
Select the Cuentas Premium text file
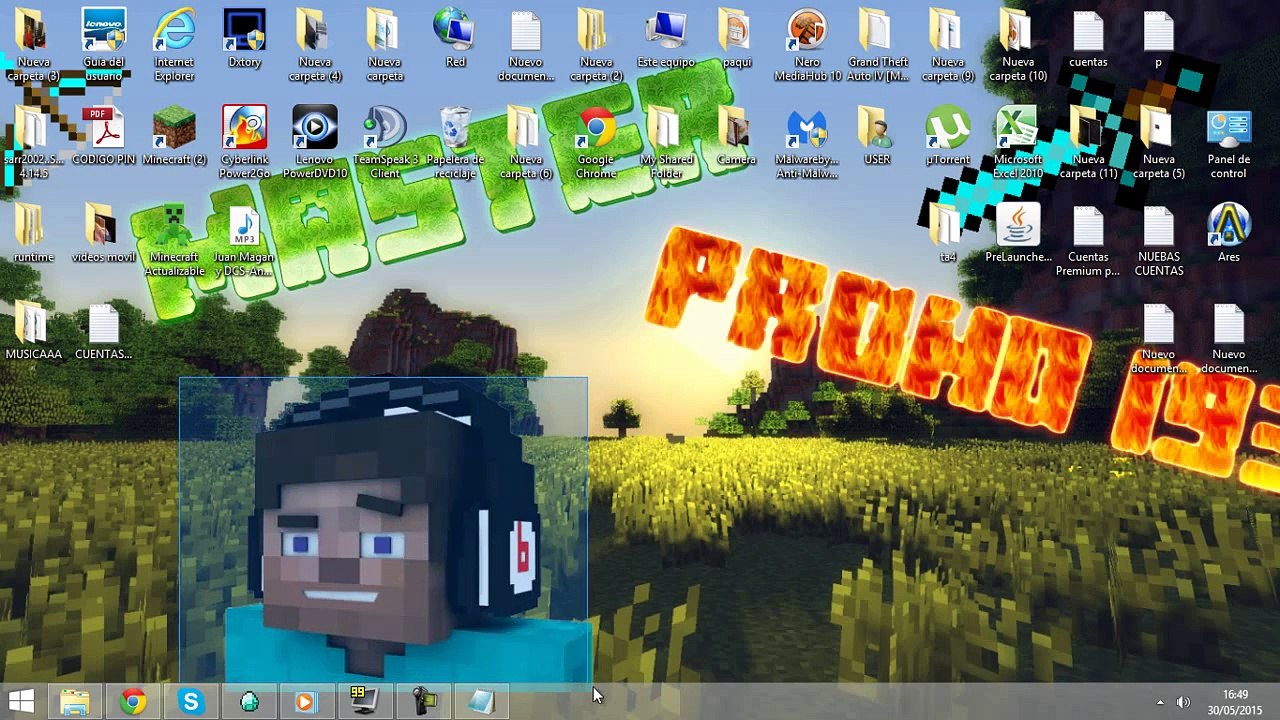tap(1088, 240)
